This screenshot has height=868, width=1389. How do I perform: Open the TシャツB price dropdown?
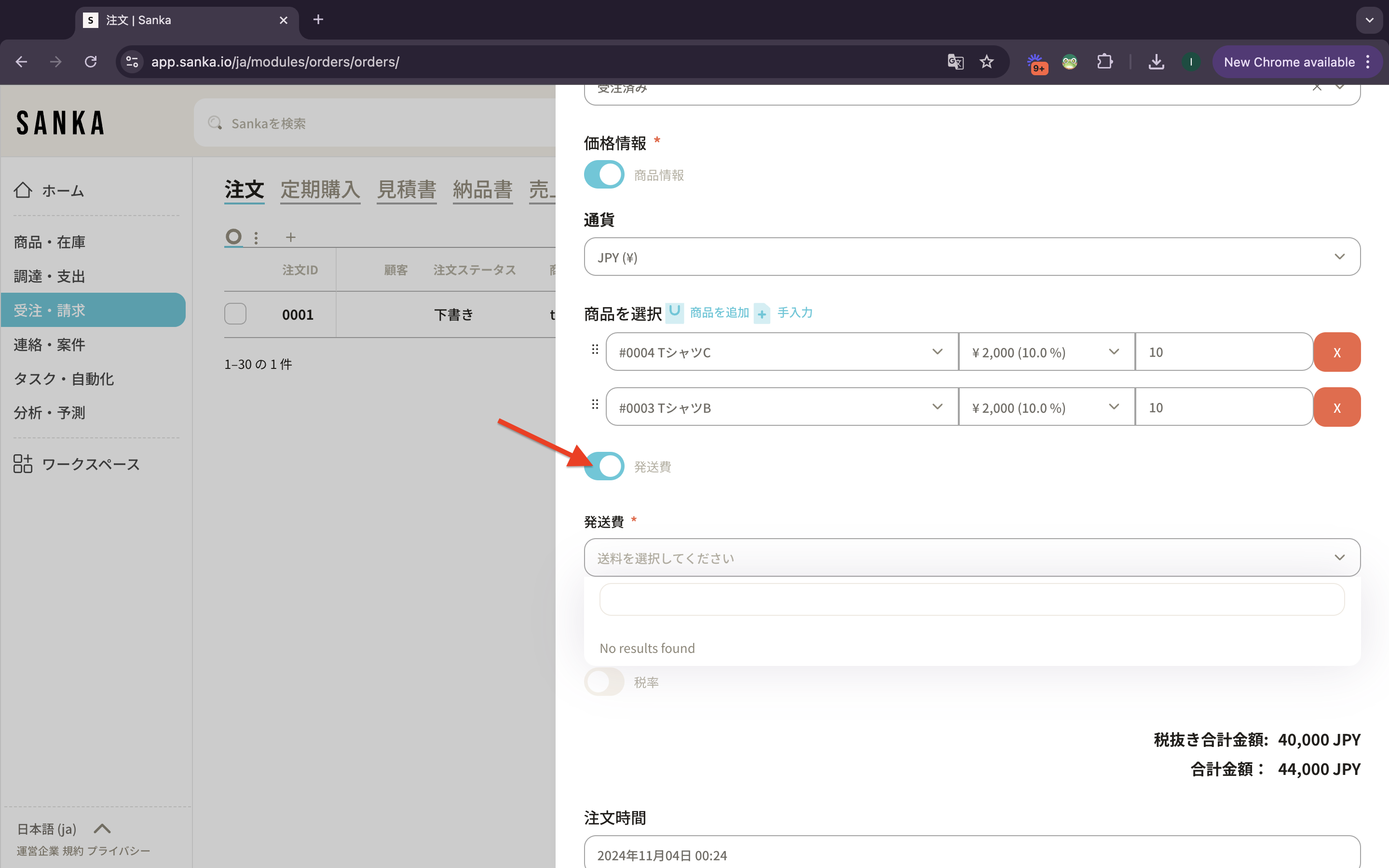tap(1046, 407)
